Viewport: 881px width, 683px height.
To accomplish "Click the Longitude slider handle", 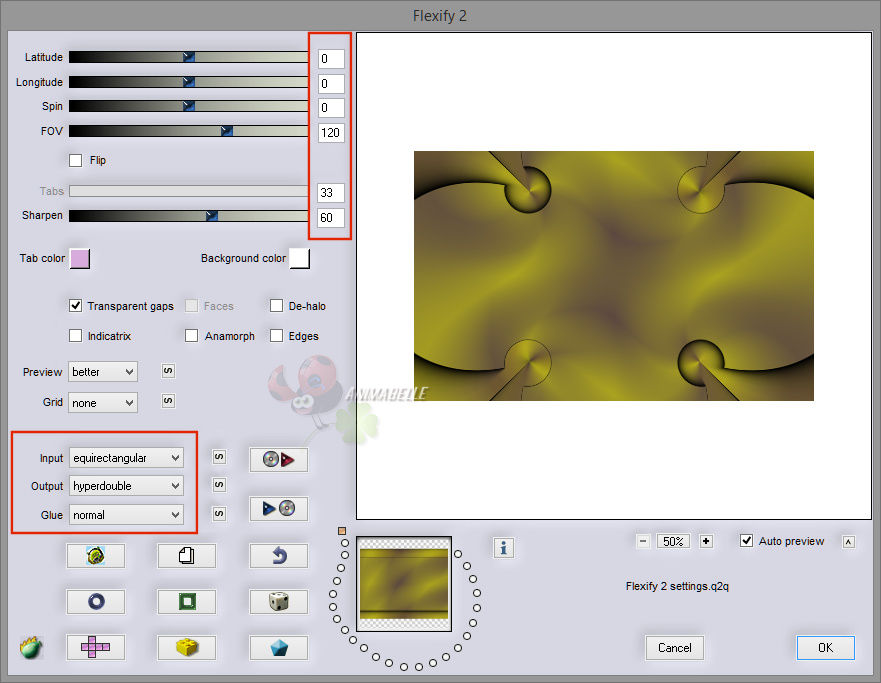I will click(x=189, y=82).
